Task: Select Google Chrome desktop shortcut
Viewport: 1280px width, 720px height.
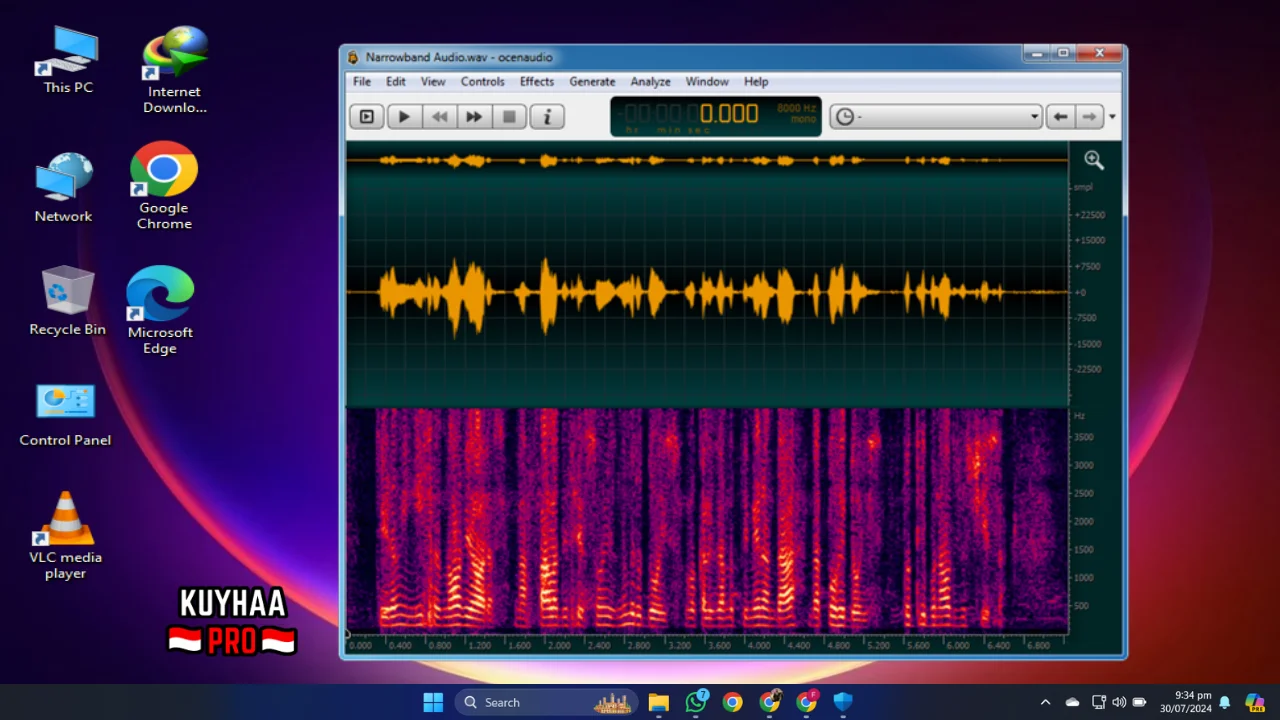Action: tap(164, 186)
